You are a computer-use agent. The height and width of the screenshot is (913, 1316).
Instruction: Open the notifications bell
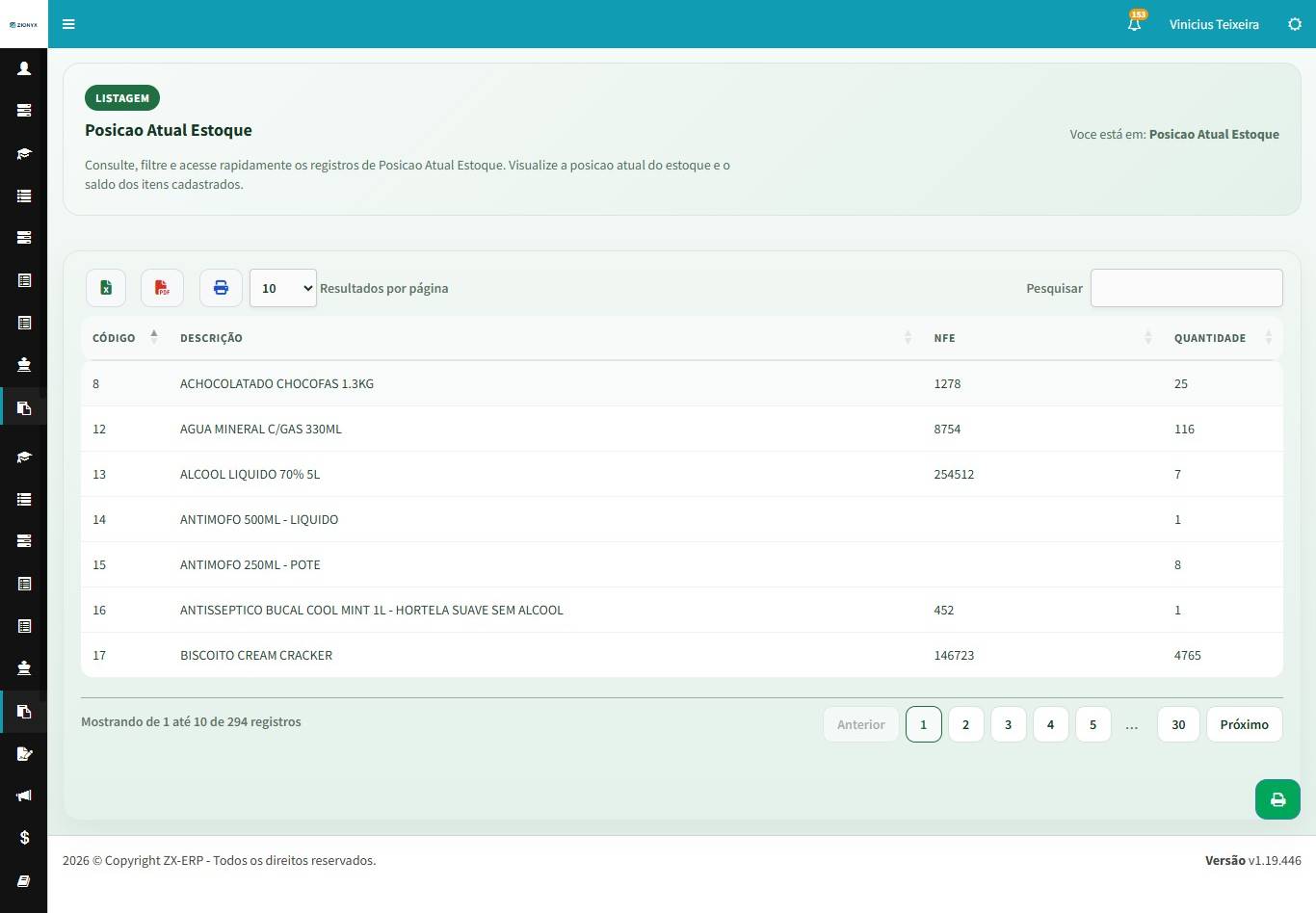click(x=1135, y=23)
